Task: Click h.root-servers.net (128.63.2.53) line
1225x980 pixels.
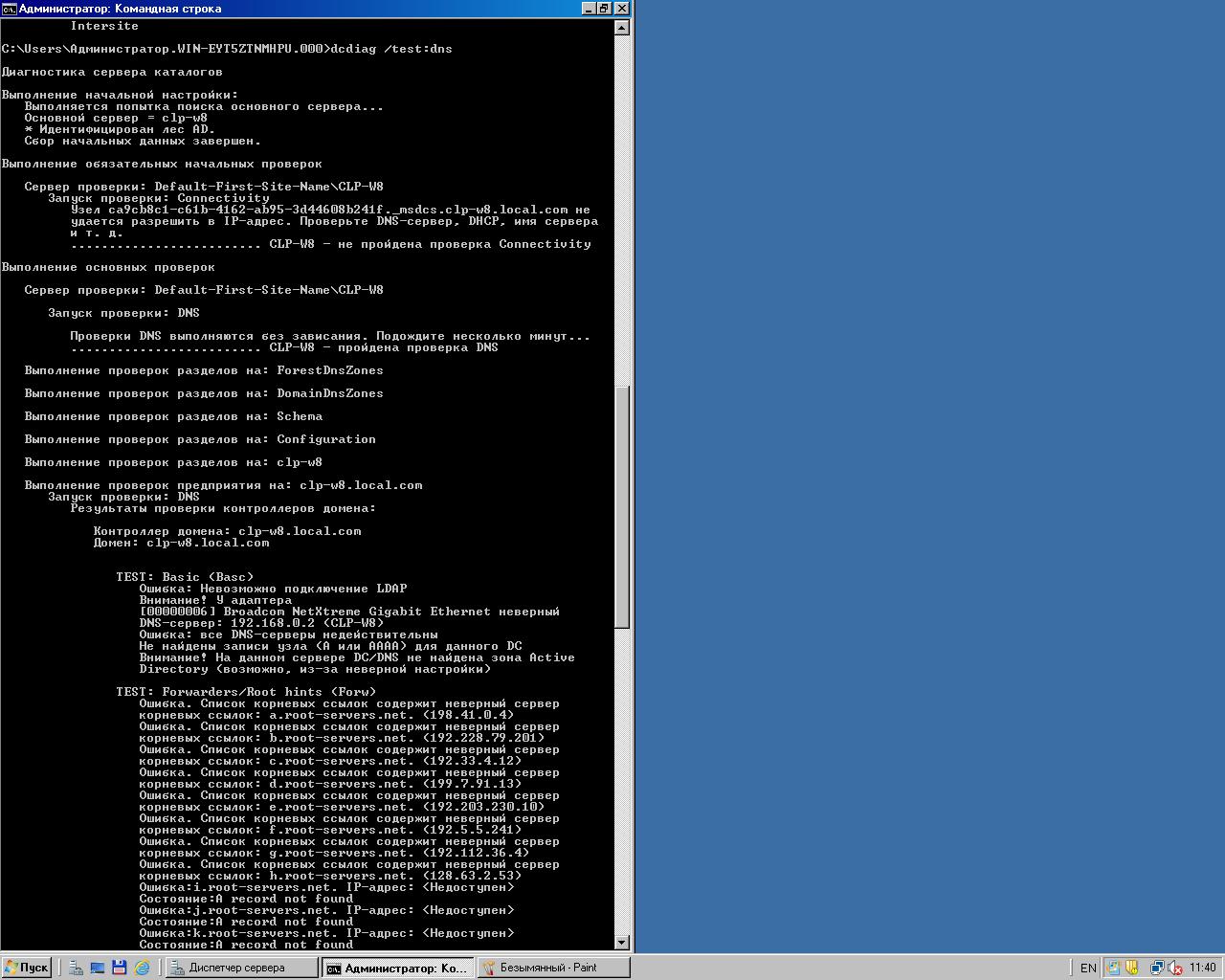Action: pyautogui.click(x=330, y=876)
